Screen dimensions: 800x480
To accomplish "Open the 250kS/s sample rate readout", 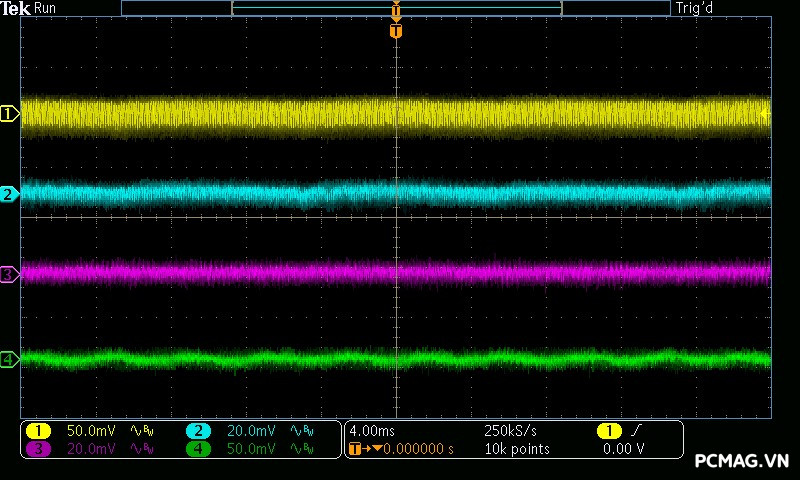I will click(x=510, y=431).
